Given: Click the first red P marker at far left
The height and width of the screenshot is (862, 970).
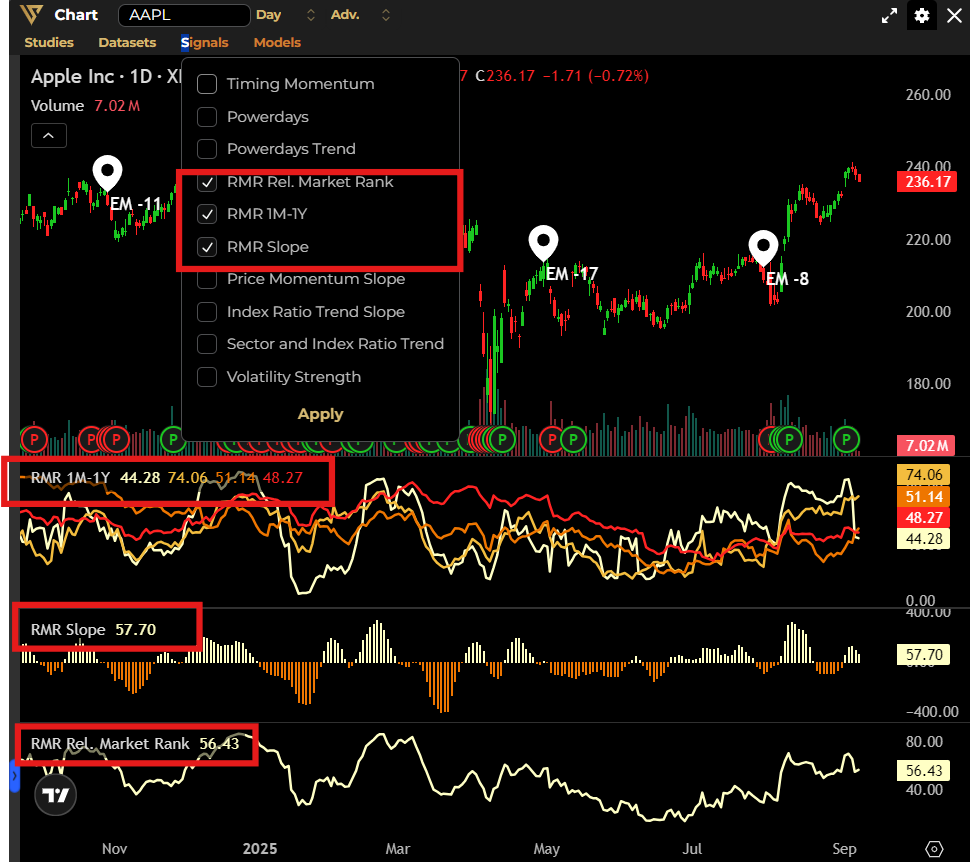Looking at the screenshot, I should click(34, 440).
